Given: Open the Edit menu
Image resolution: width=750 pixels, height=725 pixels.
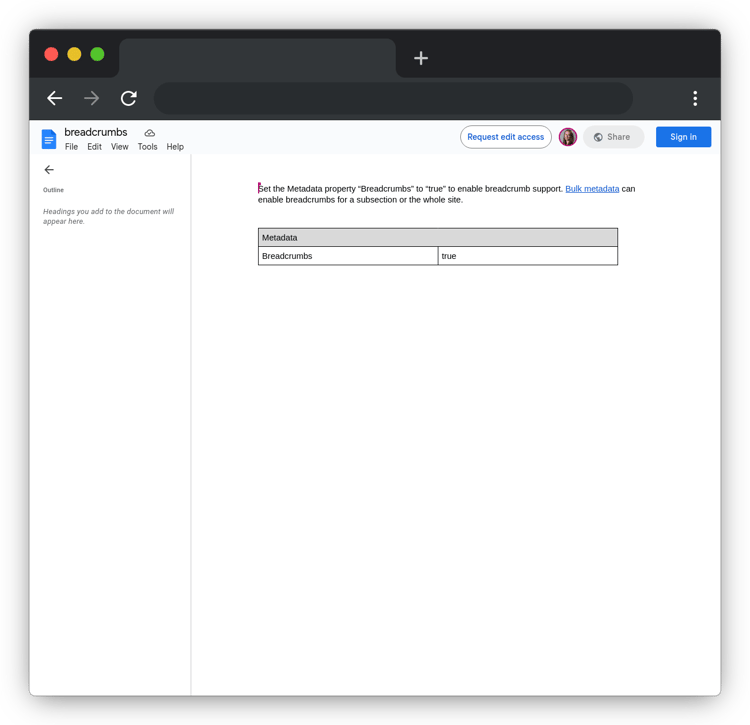Looking at the screenshot, I should (94, 147).
